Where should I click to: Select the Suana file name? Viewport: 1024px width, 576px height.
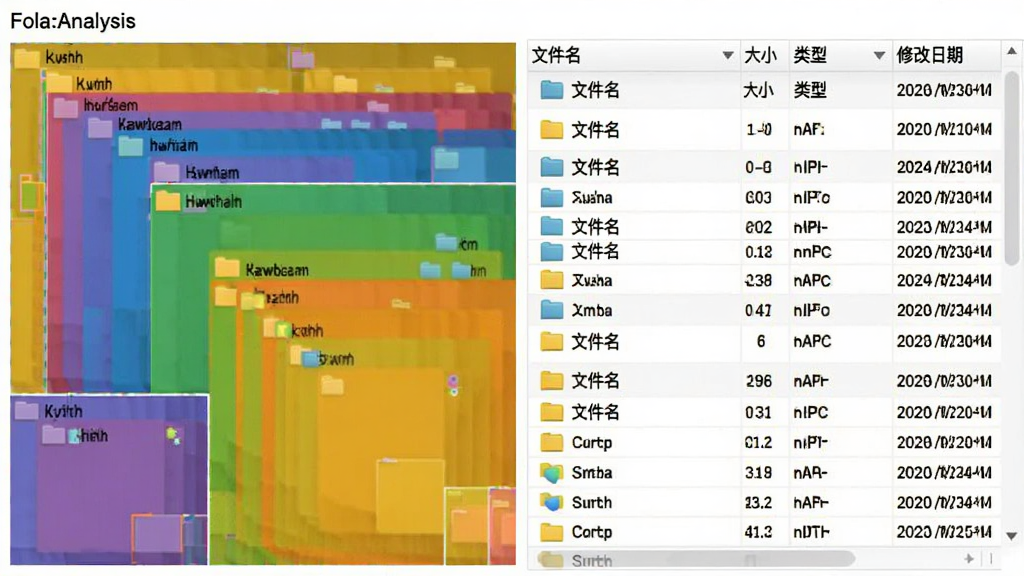pyautogui.click(x=592, y=198)
